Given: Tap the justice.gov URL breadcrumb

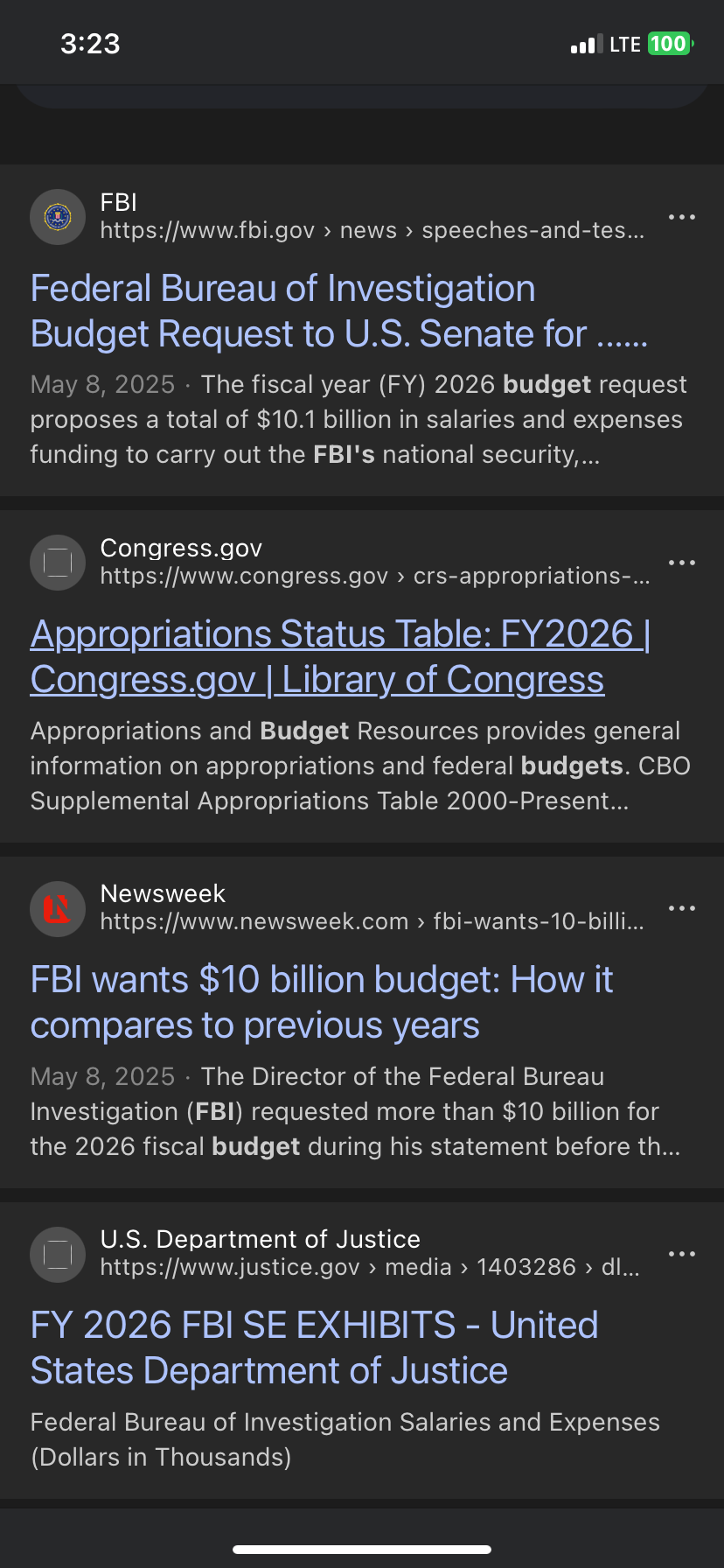Looking at the screenshot, I should [x=370, y=1268].
